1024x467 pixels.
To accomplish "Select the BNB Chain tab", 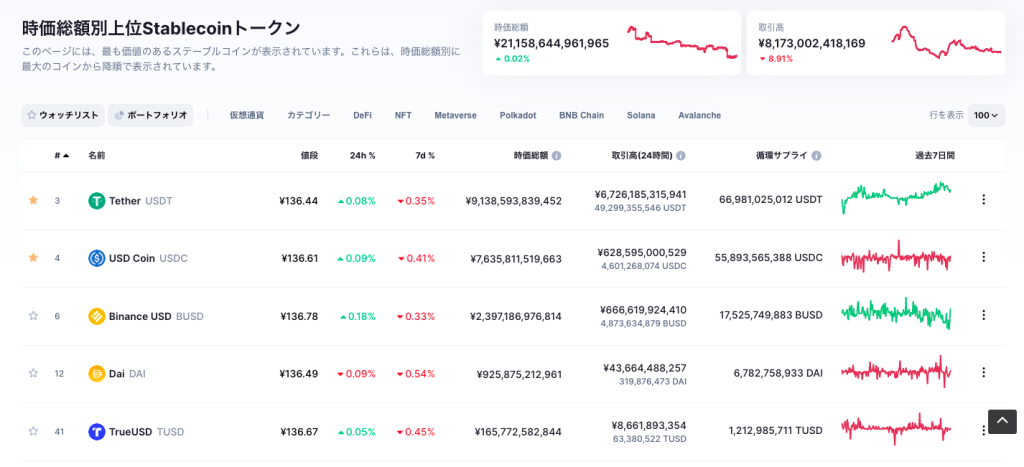I will pyautogui.click(x=581, y=115).
